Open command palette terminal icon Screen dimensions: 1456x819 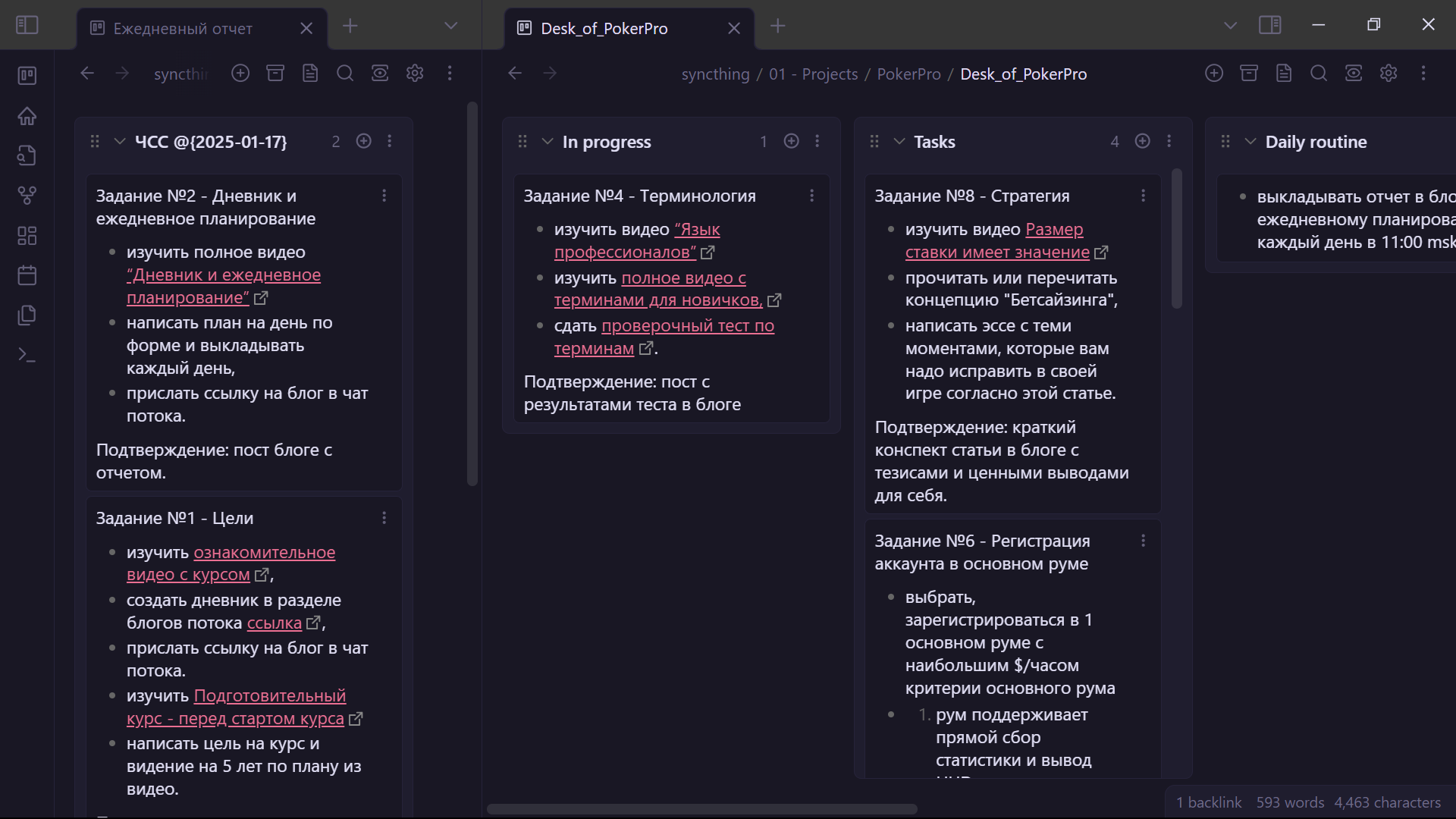click(x=27, y=354)
